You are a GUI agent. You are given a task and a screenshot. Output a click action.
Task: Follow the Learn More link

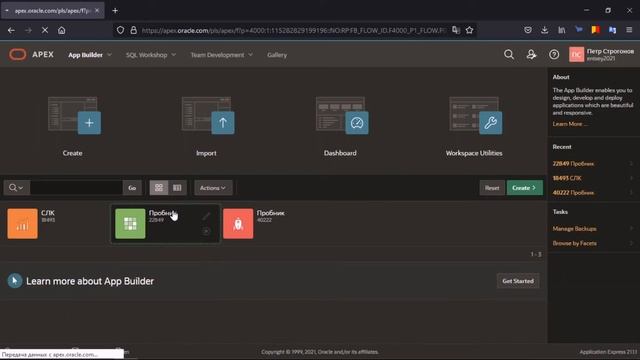pyautogui.click(x=570, y=124)
